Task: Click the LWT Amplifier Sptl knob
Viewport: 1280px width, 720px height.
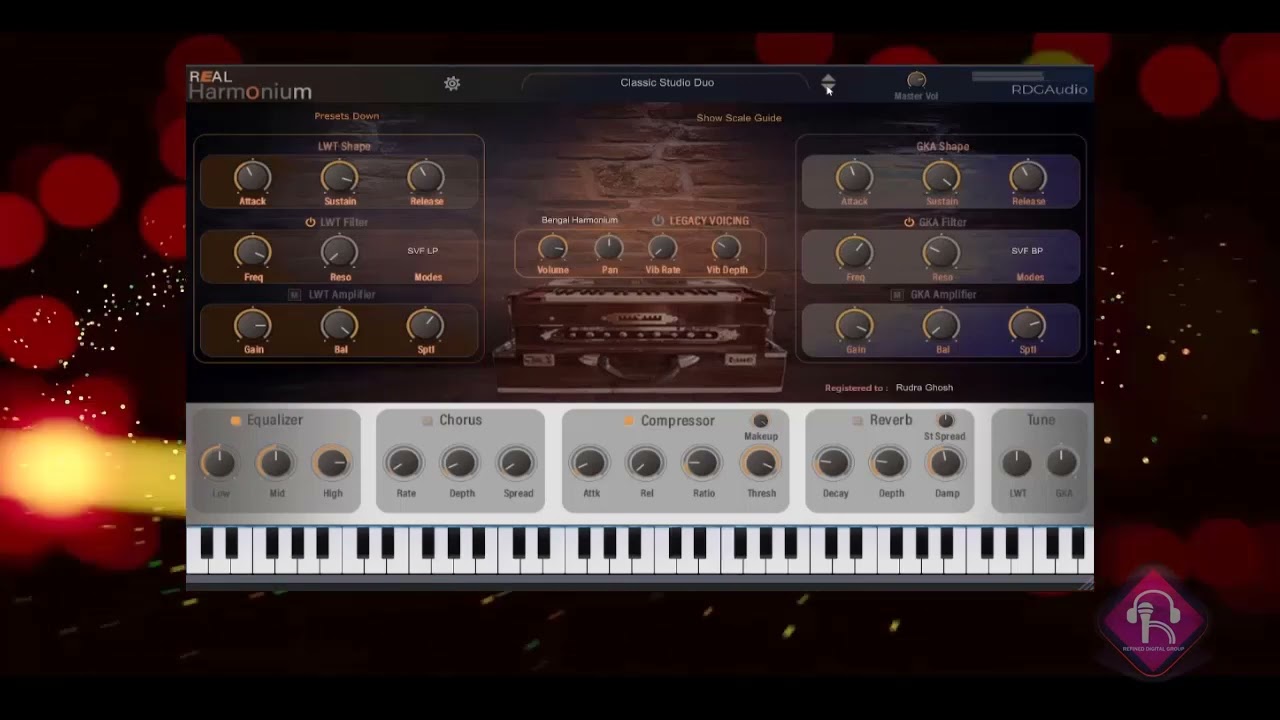Action: click(x=426, y=326)
